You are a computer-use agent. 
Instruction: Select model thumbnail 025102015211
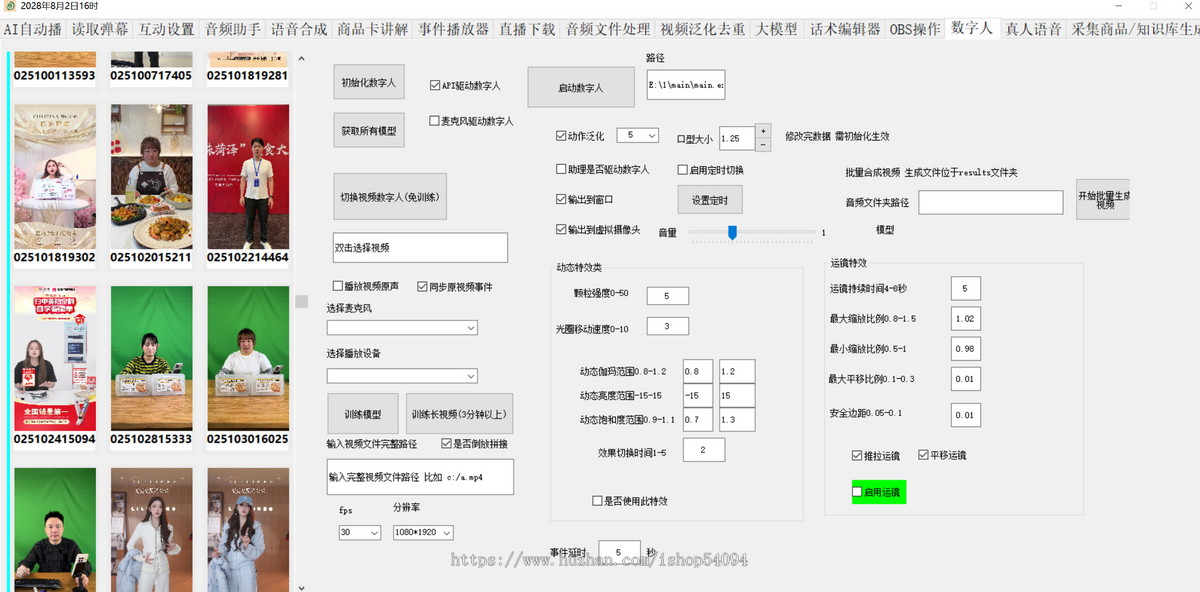151,177
